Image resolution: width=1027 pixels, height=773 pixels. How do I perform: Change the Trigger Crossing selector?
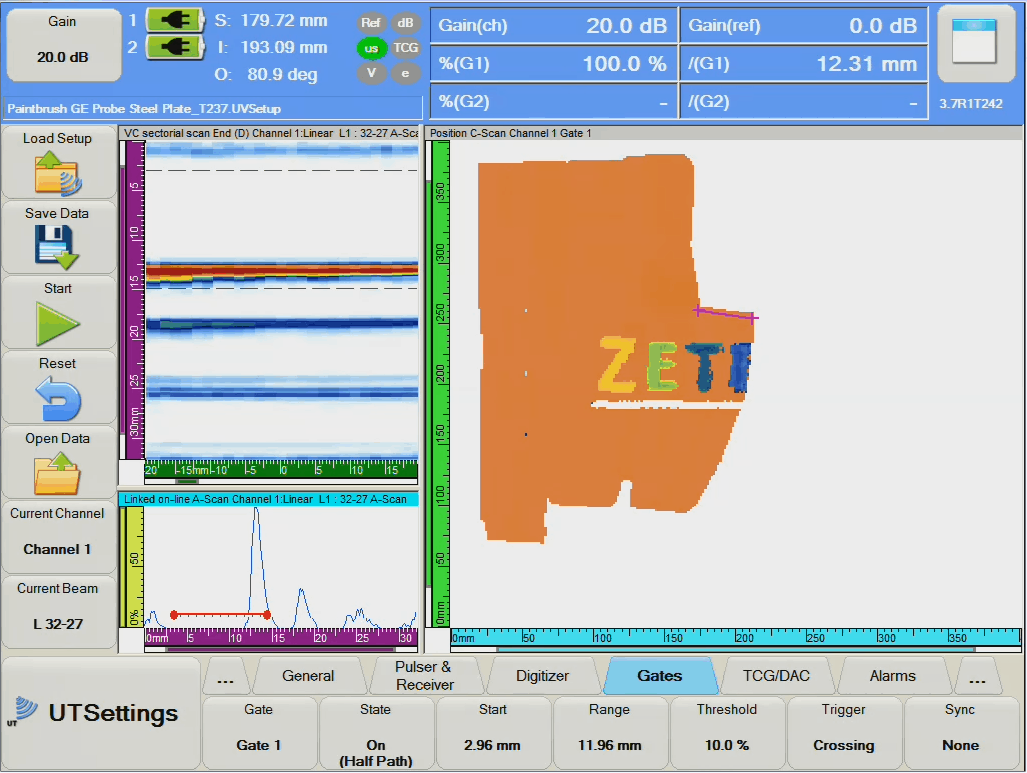843,732
